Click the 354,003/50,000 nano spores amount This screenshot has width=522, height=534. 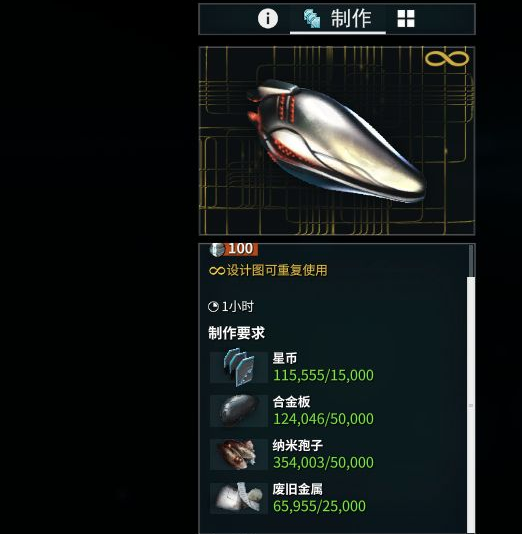(323, 462)
